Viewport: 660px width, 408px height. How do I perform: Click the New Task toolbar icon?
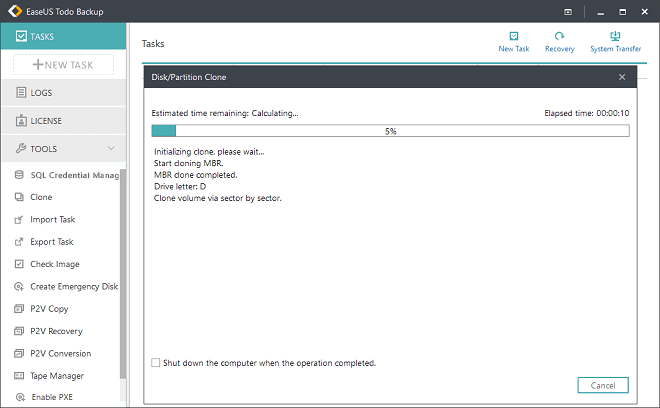click(x=513, y=40)
